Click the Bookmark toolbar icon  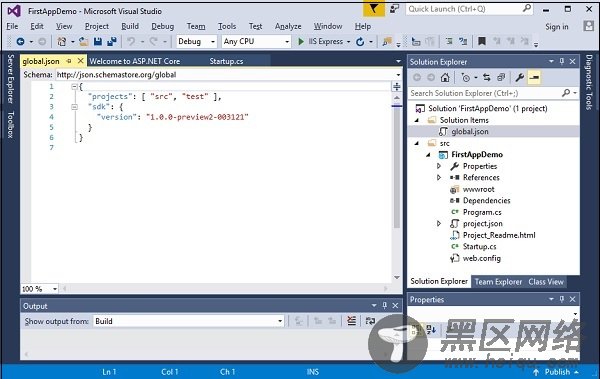[x=482, y=41]
